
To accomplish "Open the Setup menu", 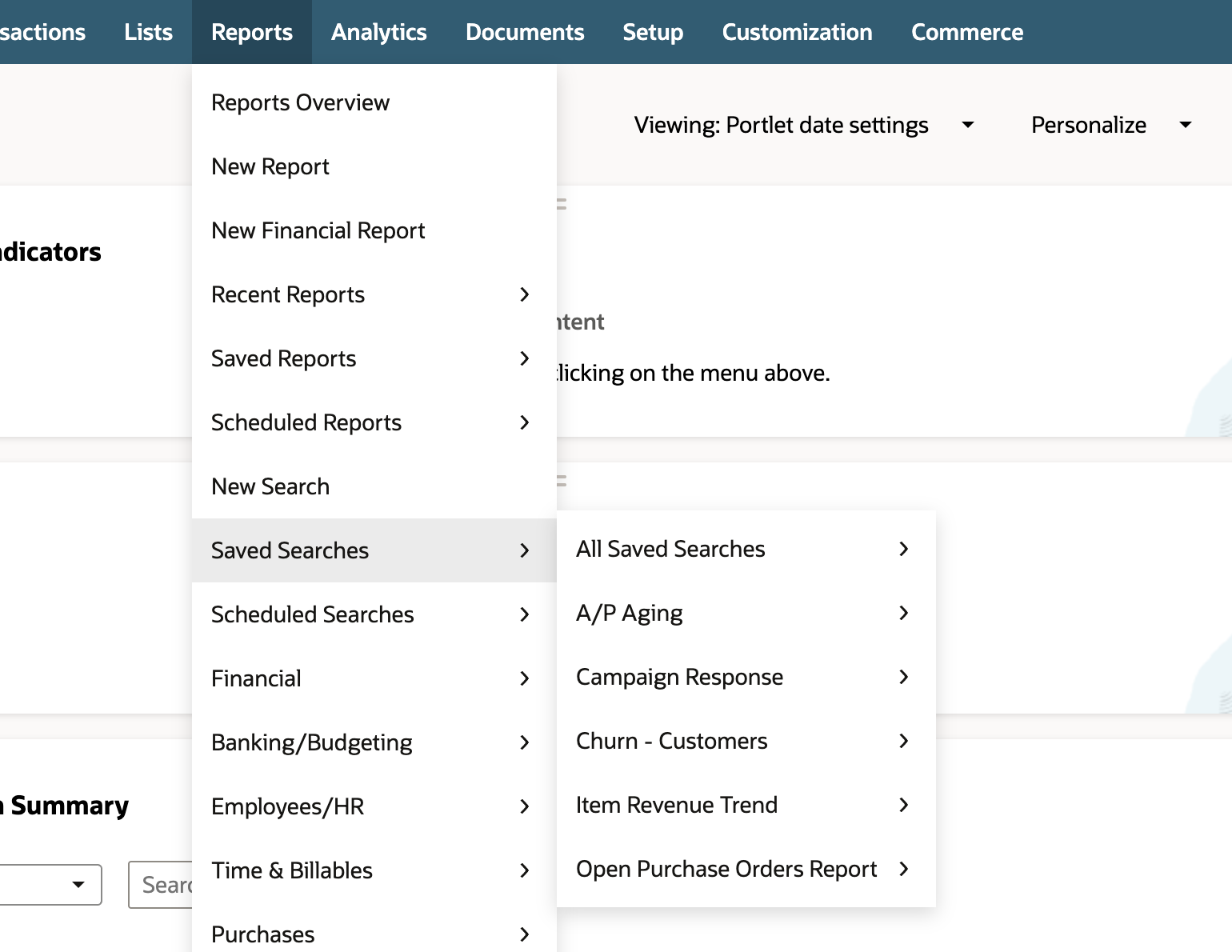I will (x=653, y=32).
